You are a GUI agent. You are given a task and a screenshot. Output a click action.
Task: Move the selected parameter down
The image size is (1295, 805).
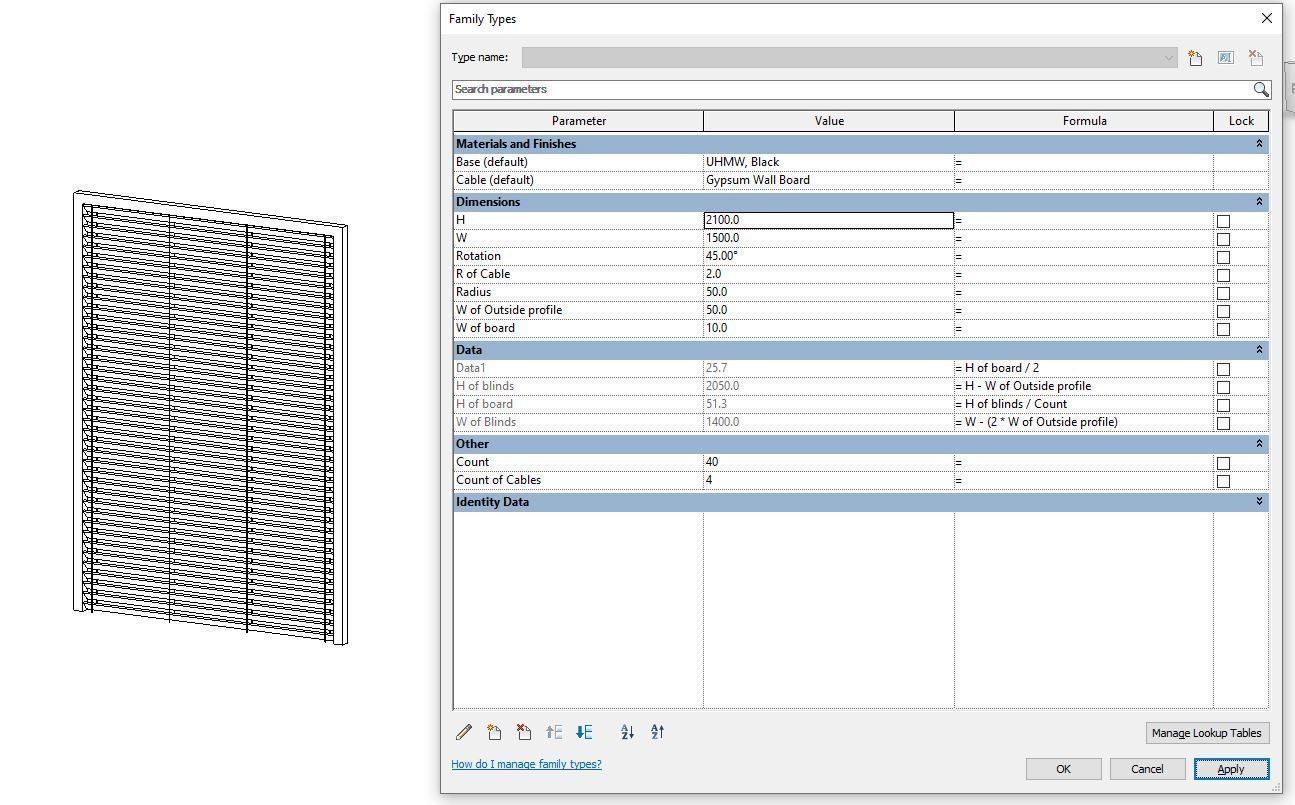coord(584,732)
